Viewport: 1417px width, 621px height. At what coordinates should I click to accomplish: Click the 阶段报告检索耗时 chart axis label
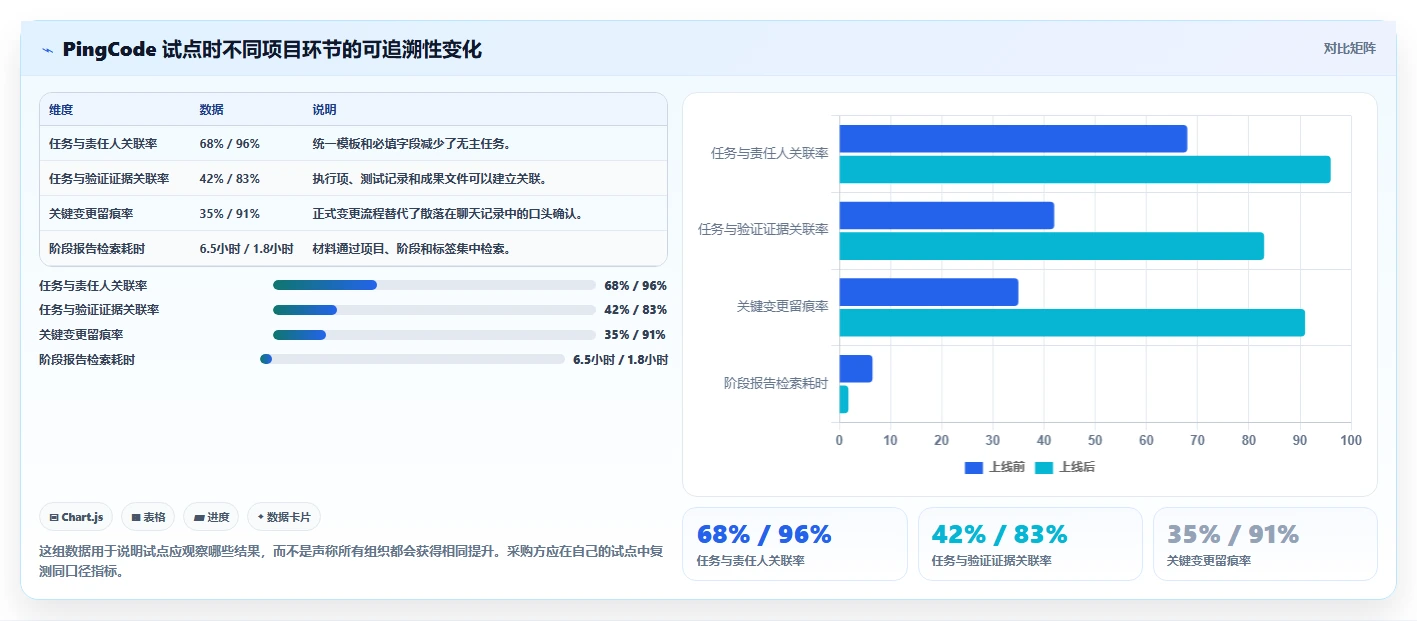776,383
